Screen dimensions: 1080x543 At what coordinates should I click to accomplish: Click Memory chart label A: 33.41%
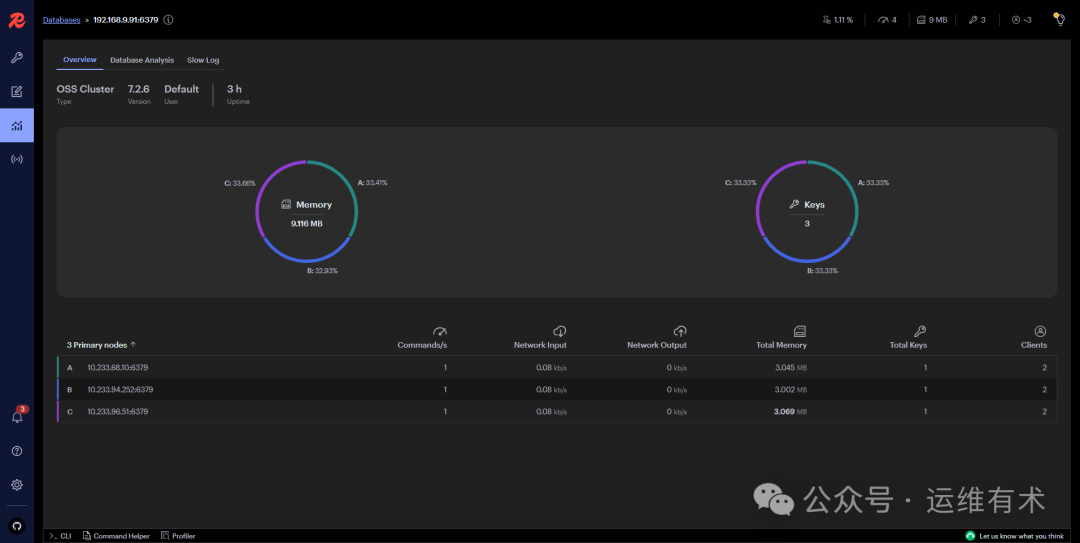point(372,183)
